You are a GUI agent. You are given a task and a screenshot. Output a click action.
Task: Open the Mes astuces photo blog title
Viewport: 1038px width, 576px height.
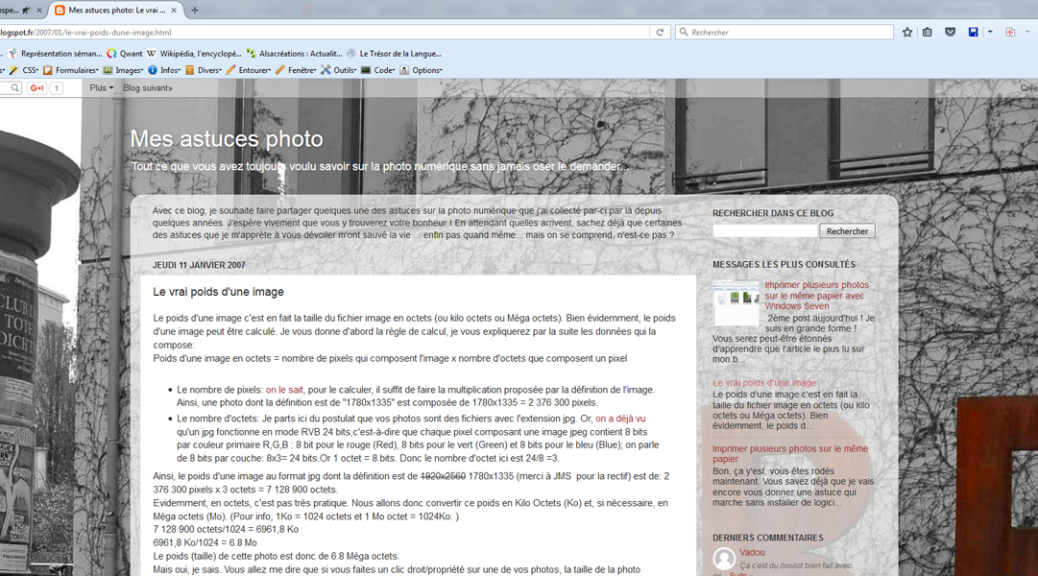[227, 139]
